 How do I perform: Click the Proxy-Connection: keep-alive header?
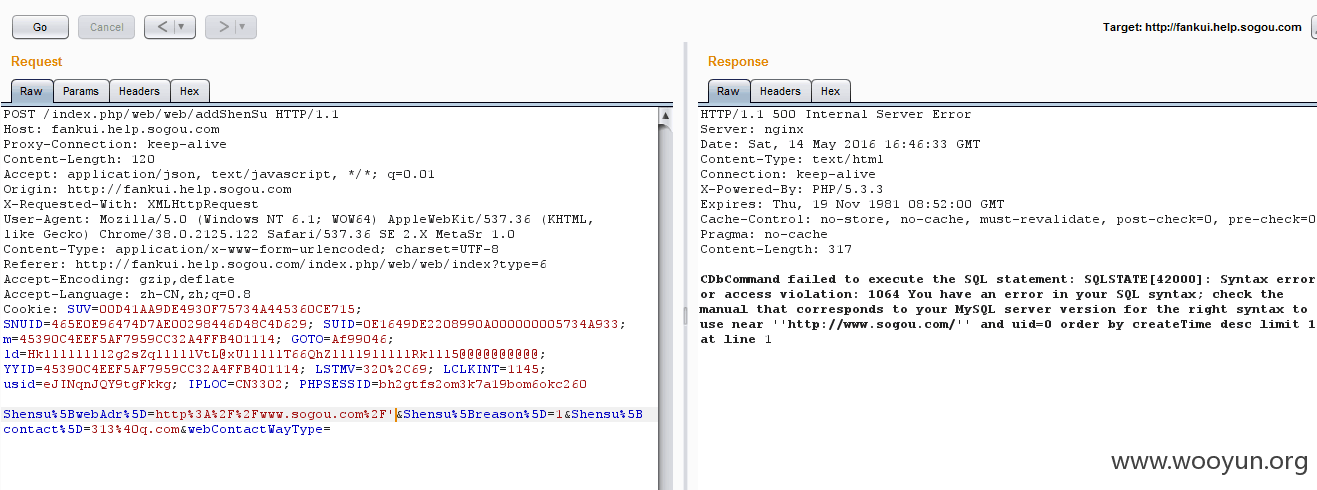[x=115, y=144]
